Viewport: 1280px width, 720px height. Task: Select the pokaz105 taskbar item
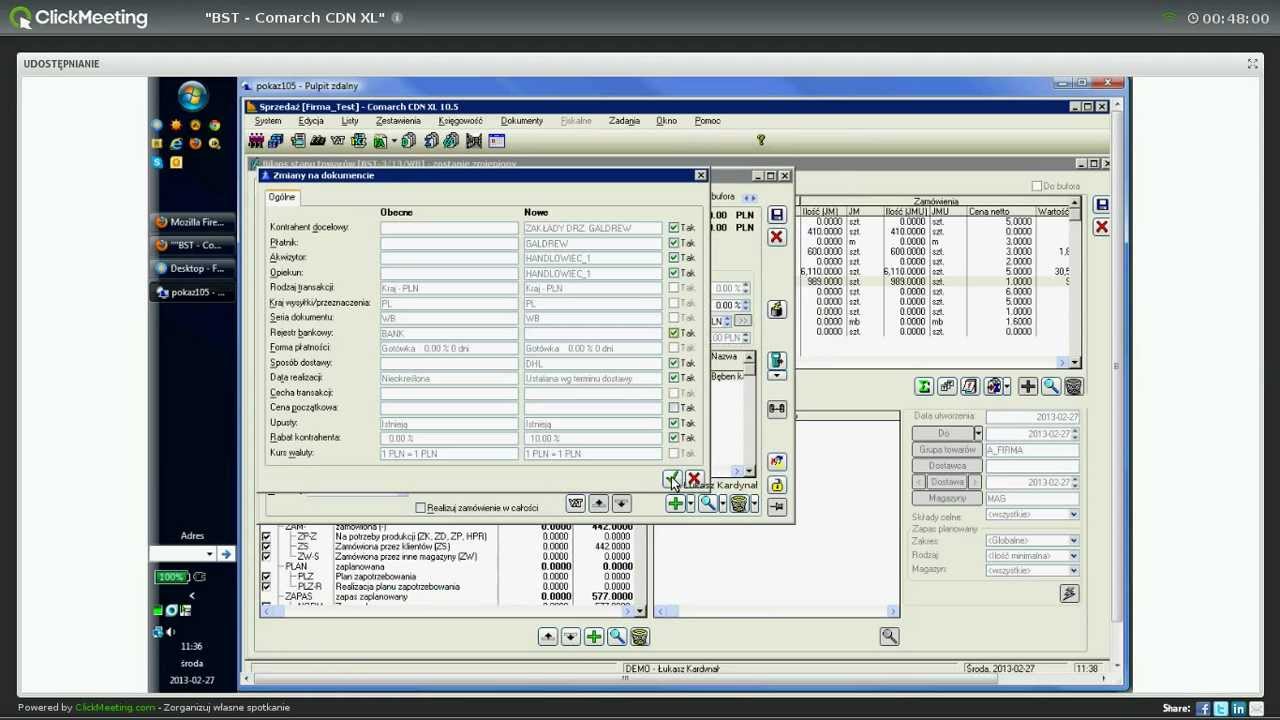click(x=191, y=292)
